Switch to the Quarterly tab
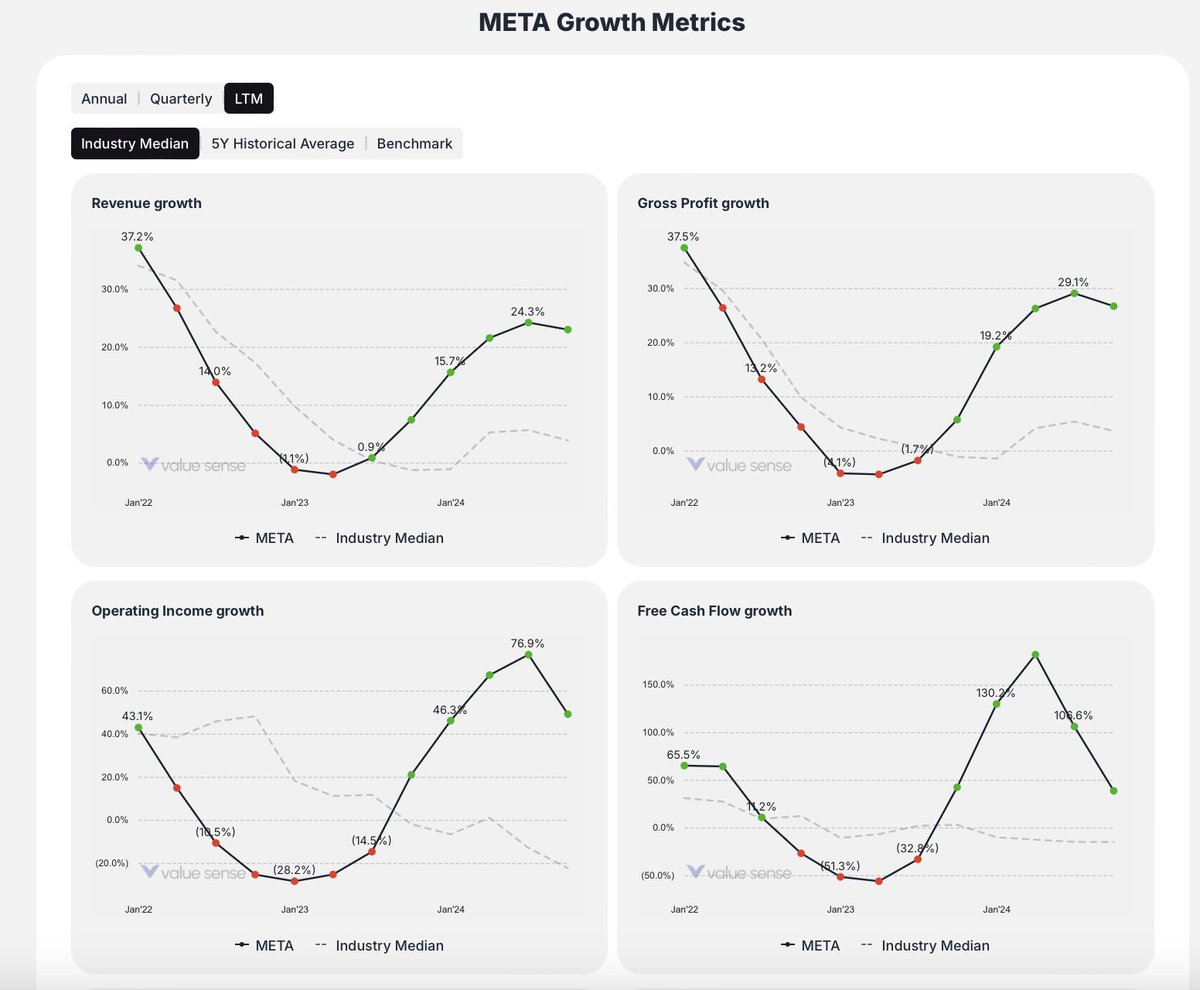Image resolution: width=1200 pixels, height=990 pixels. pos(180,98)
